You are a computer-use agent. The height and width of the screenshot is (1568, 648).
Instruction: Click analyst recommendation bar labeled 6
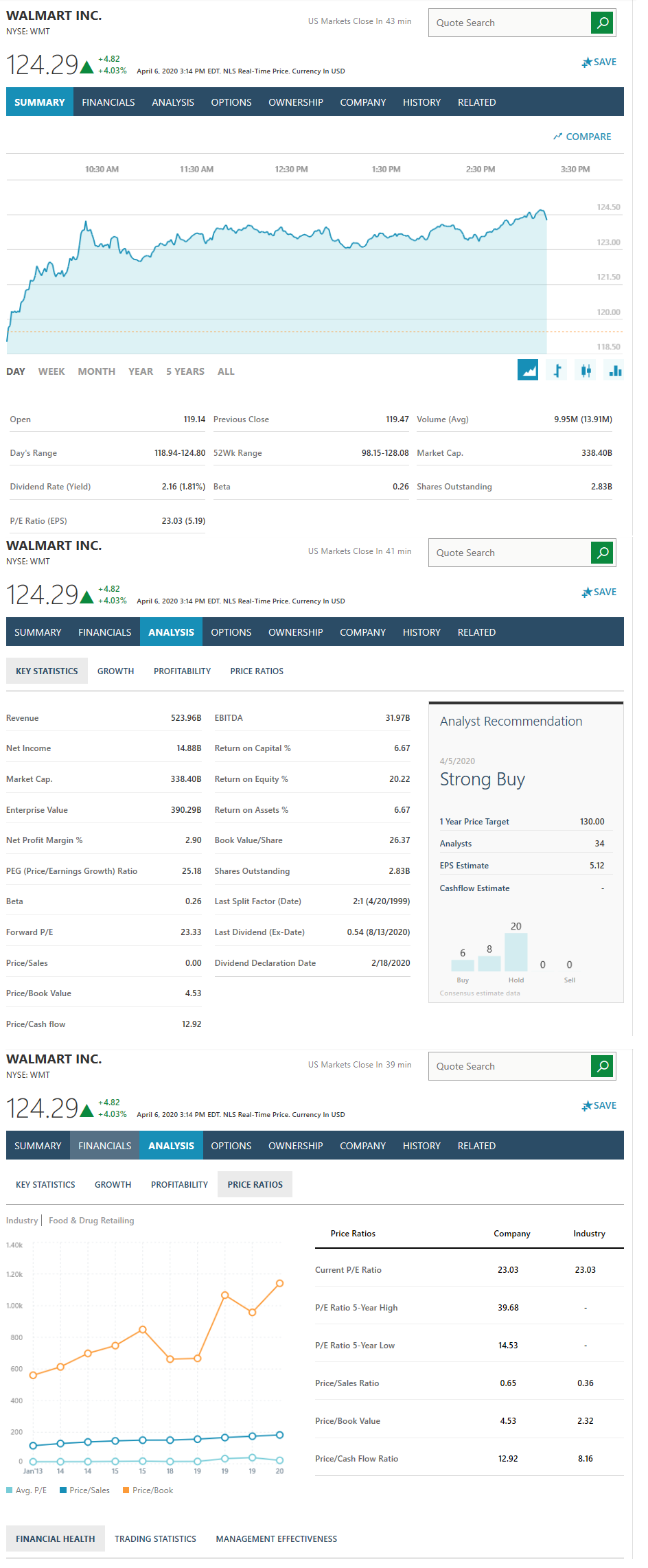coord(463,965)
